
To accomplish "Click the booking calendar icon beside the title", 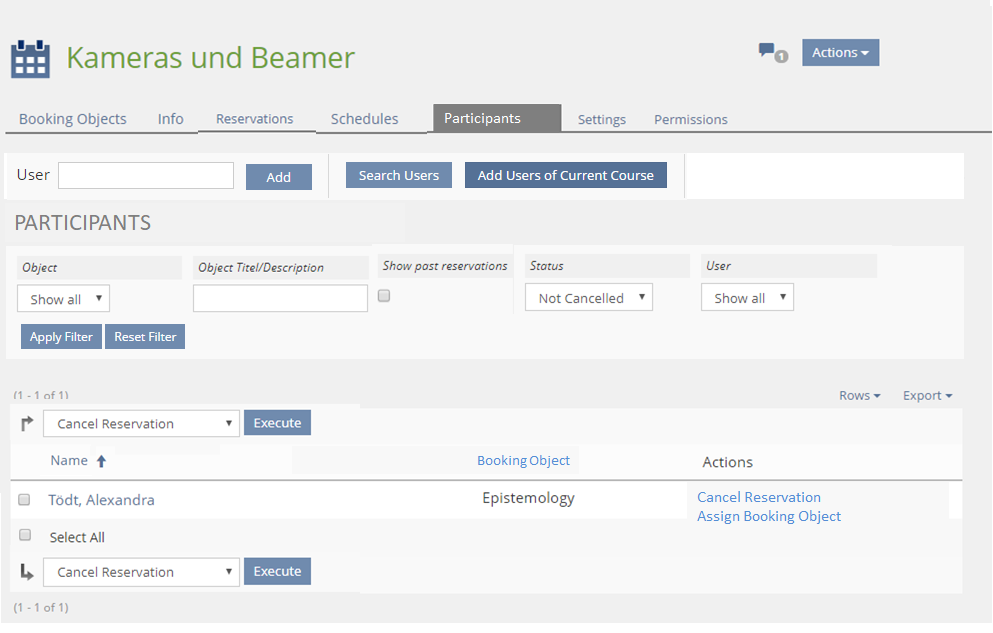I will click(x=30, y=59).
